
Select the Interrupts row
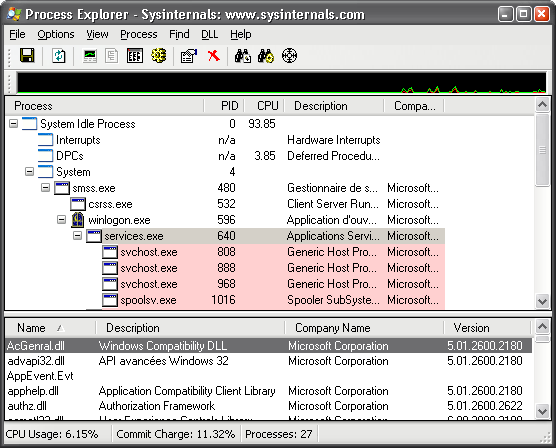click(x=225, y=140)
